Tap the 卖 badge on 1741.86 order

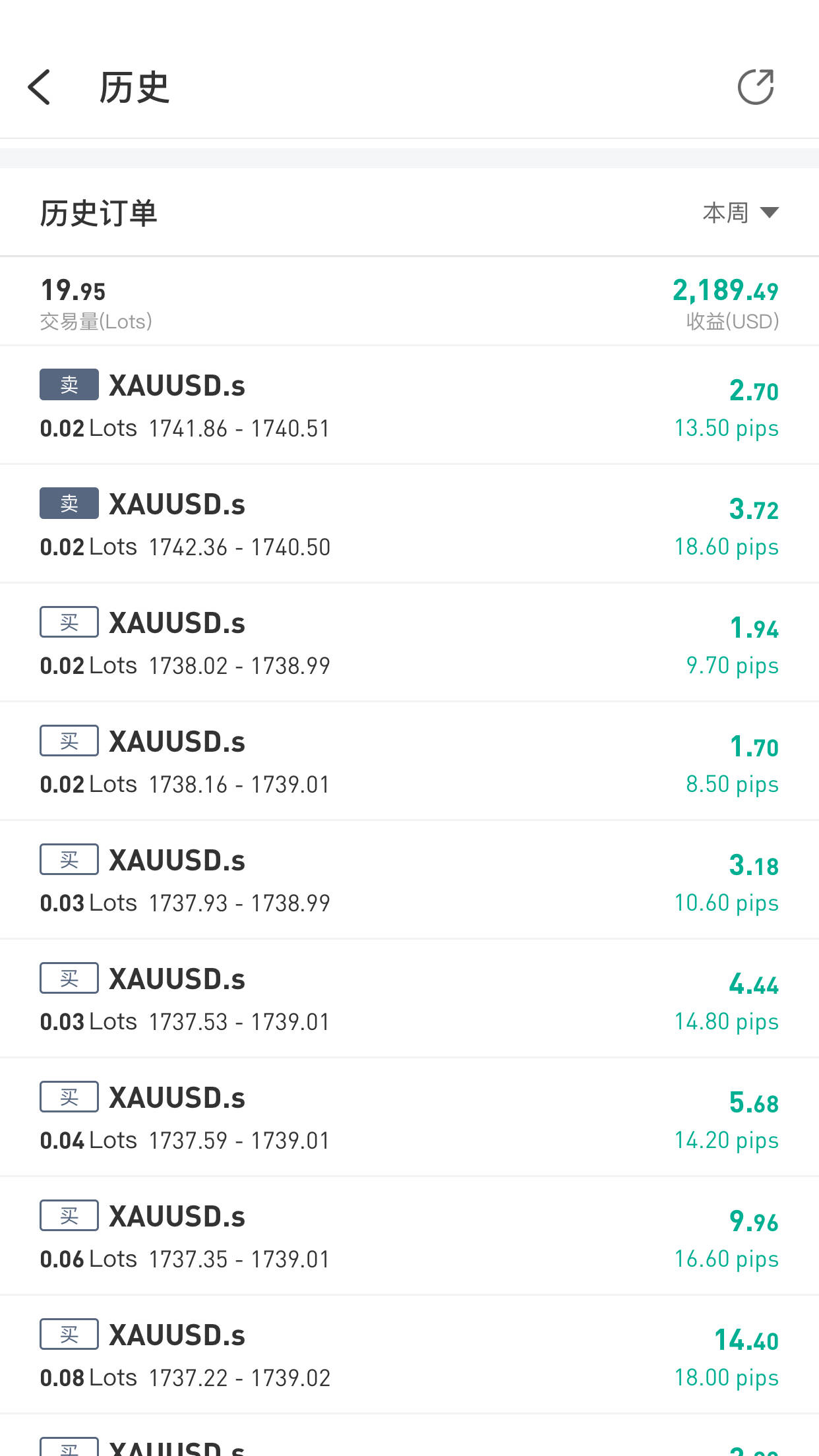(x=69, y=384)
